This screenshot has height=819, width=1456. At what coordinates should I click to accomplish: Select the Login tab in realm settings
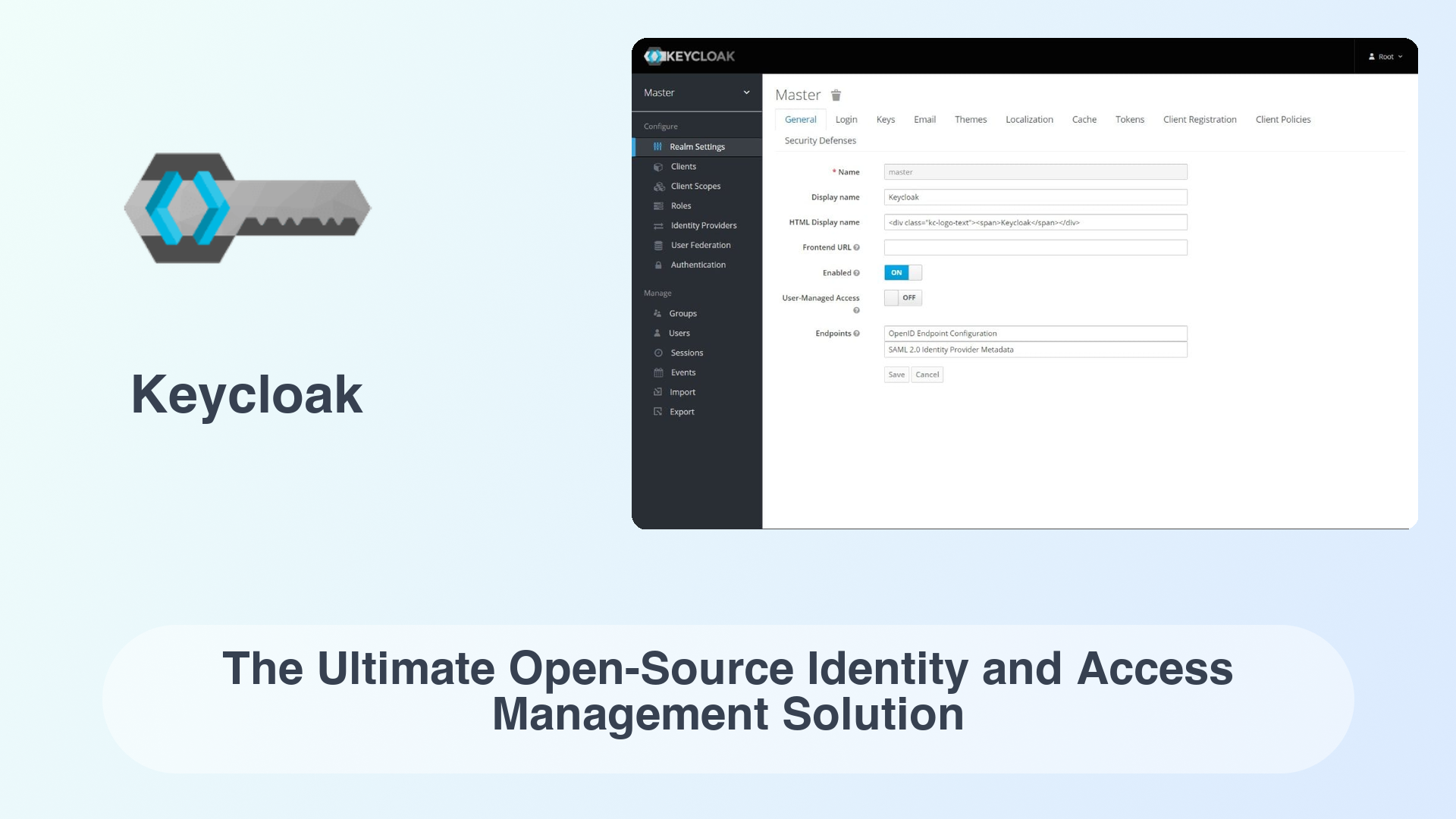(x=846, y=119)
